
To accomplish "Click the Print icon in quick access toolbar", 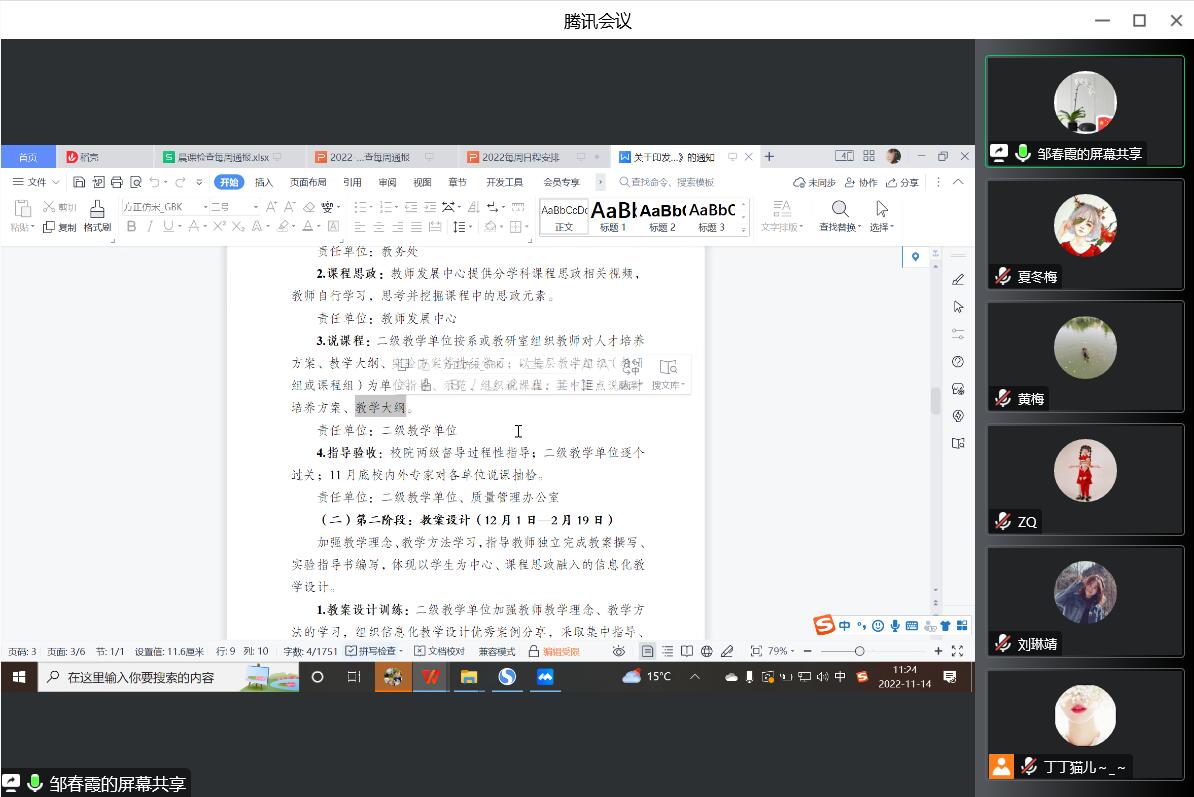I will click(x=117, y=182).
